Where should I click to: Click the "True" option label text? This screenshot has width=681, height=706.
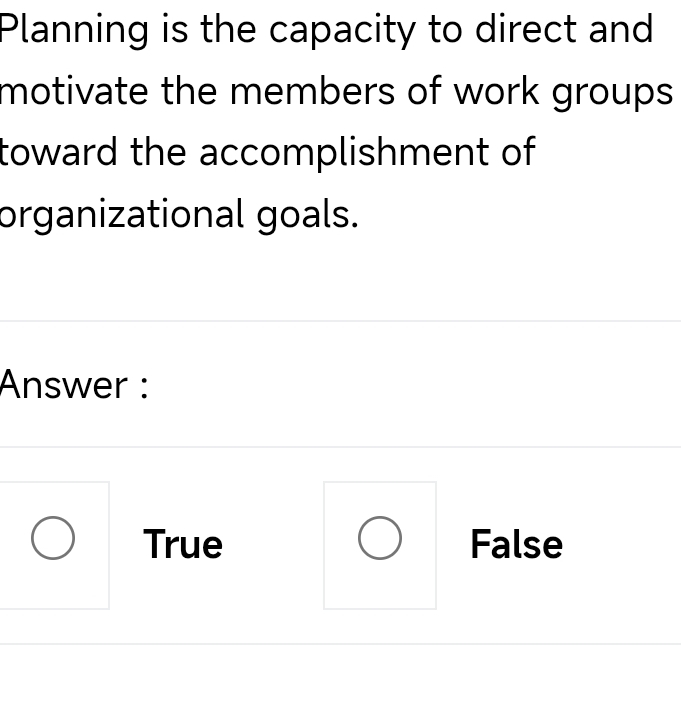(x=183, y=545)
